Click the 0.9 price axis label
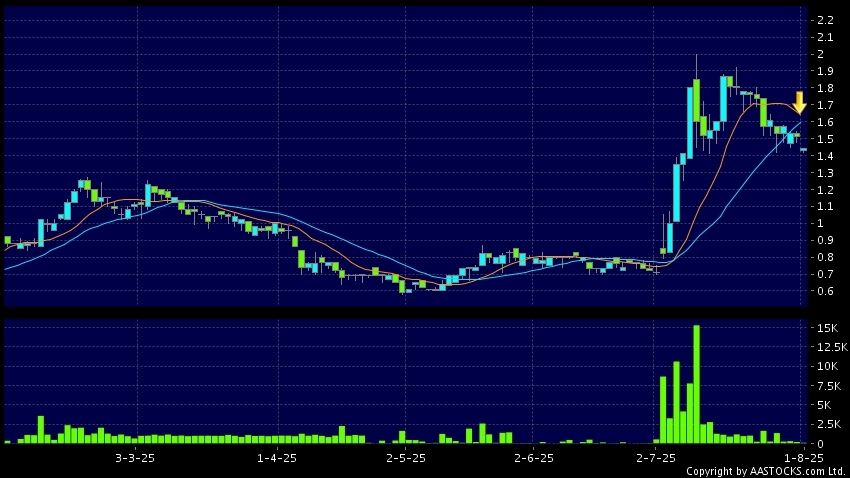Screen dimensions: 850x478 click(825, 240)
